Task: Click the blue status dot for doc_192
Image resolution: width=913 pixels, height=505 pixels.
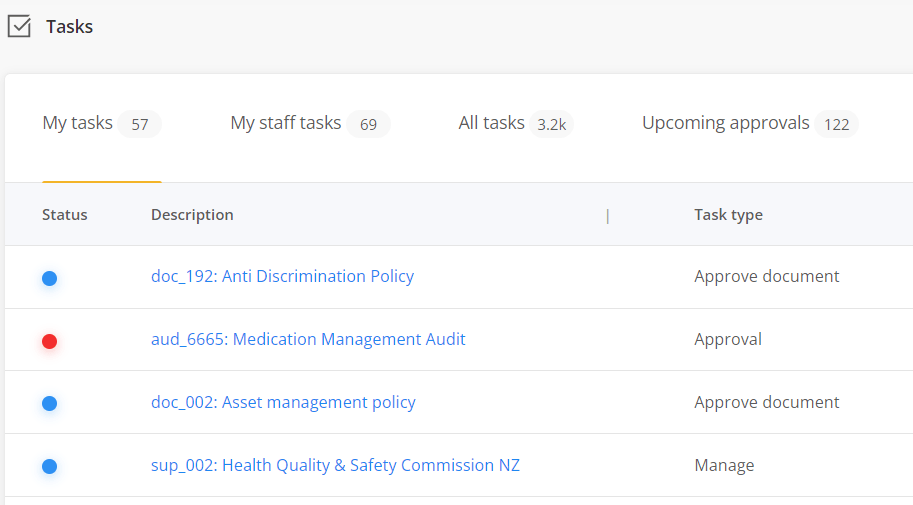Action: pos(49,278)
